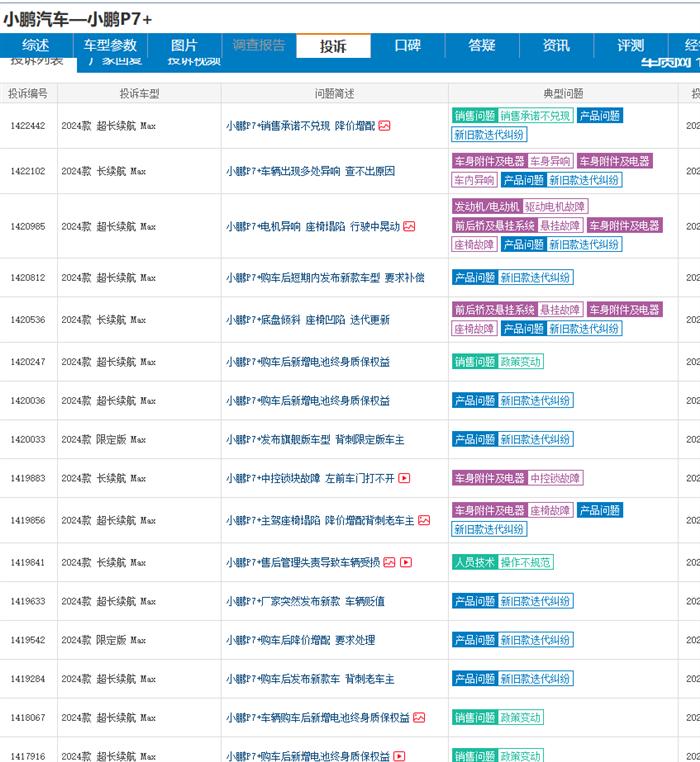Open complaint 购车后短期内发布新款车型 要求补偿
Image resolution: width=700 pixels, height=762 pixels.
coord(325,278)
